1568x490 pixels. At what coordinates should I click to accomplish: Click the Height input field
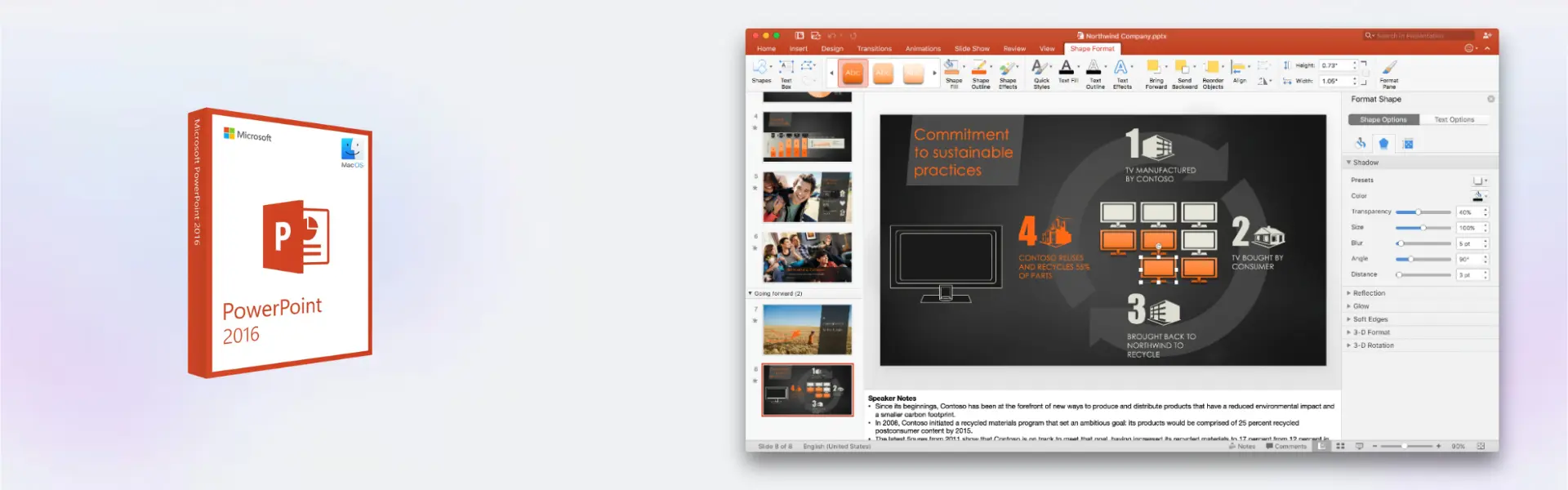click(x=1336, y=65)
